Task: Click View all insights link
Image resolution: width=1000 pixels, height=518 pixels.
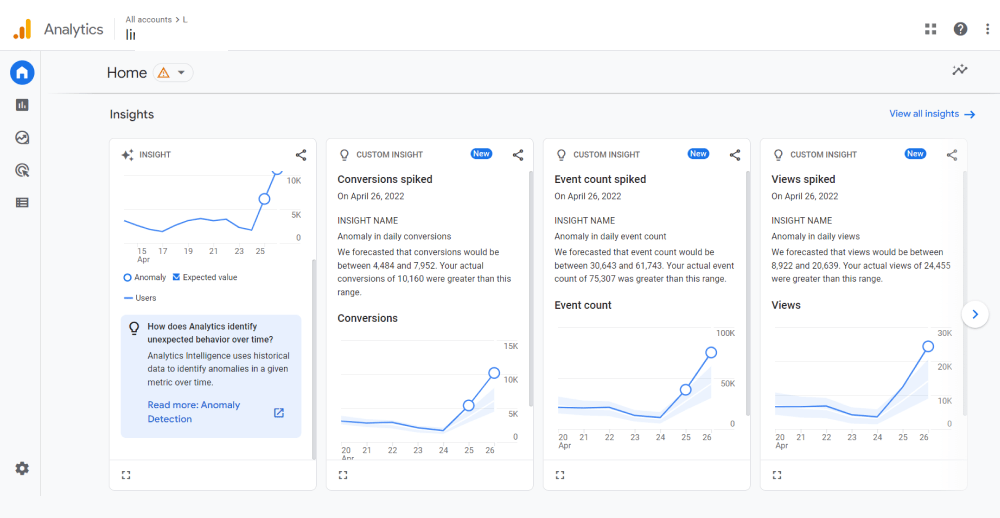Action: [x=932, y=114]
